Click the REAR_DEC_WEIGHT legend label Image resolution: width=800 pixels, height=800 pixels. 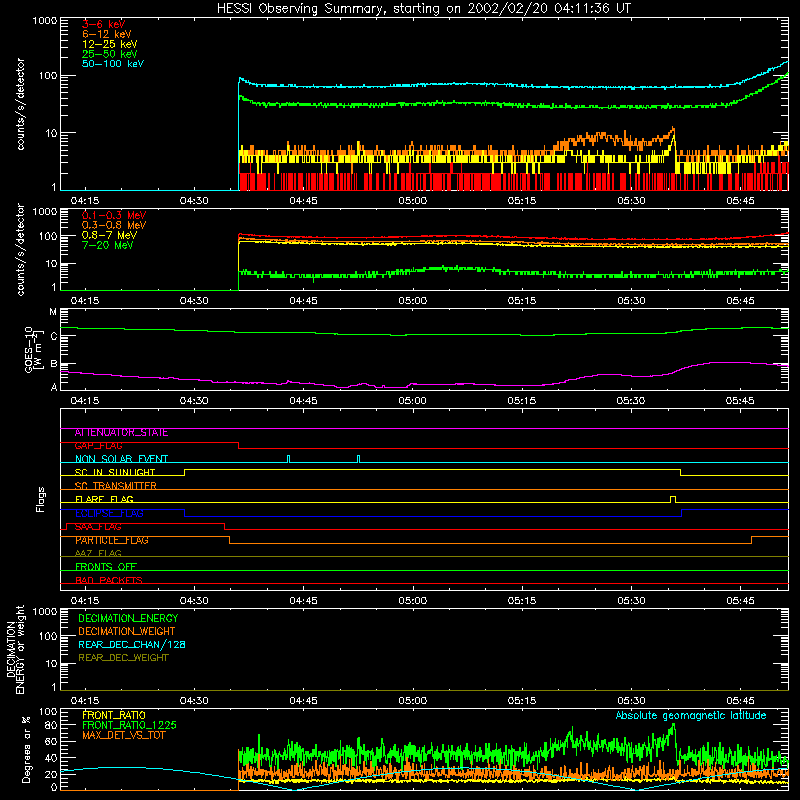pos(123,658)
